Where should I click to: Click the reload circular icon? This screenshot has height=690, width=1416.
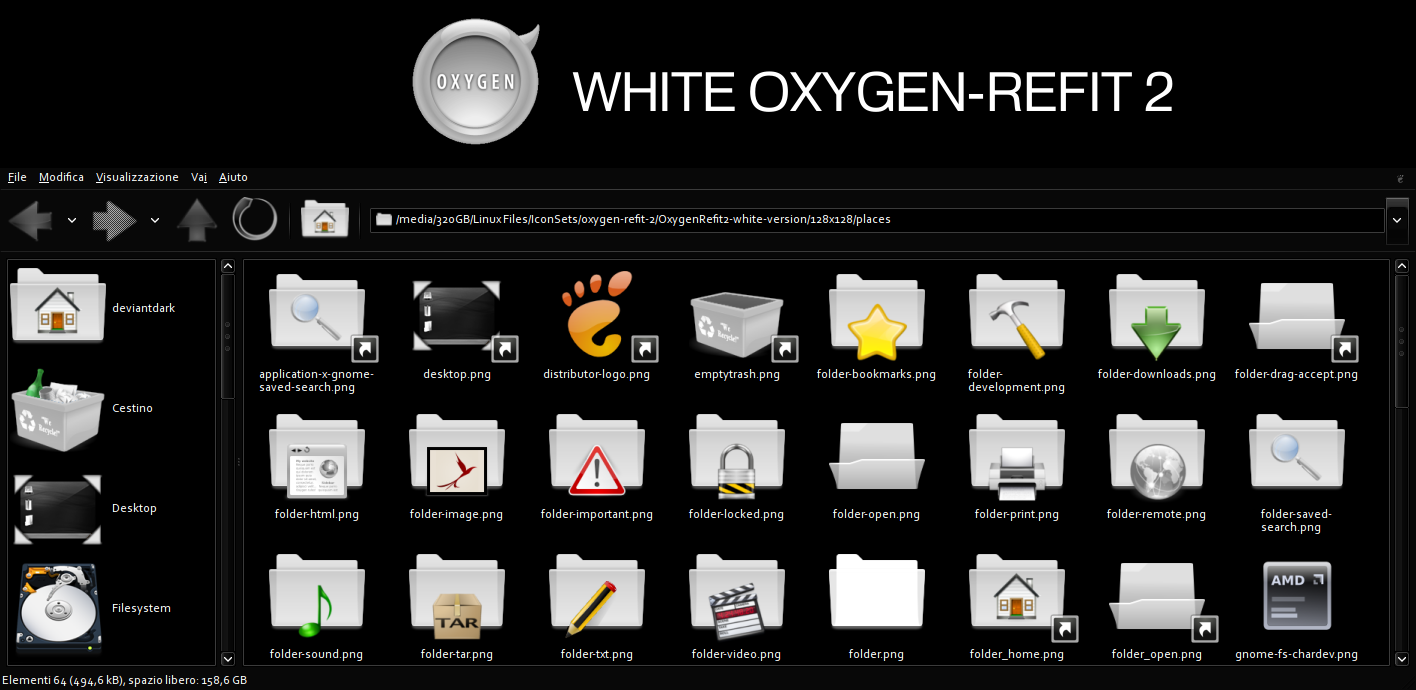(254, 219)
